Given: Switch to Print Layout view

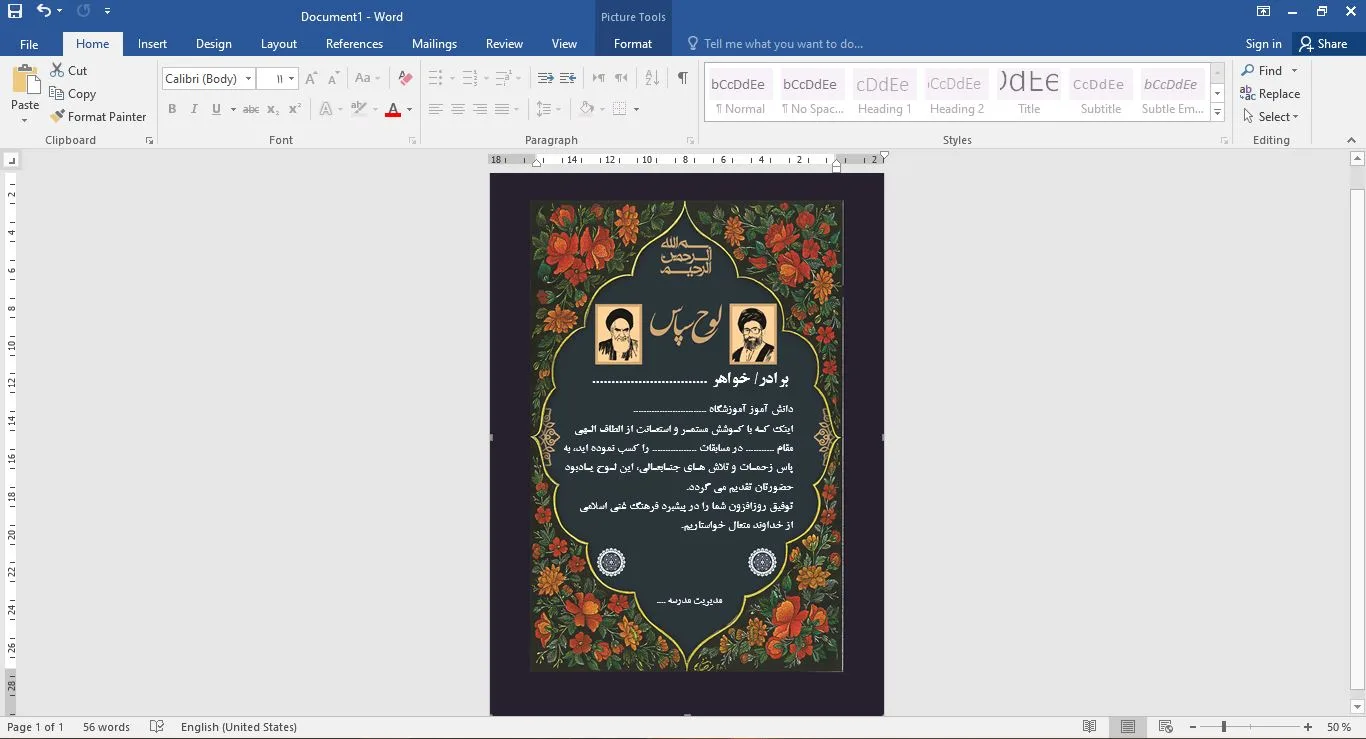Looking at the screenshot, I should pos(1128,727).
